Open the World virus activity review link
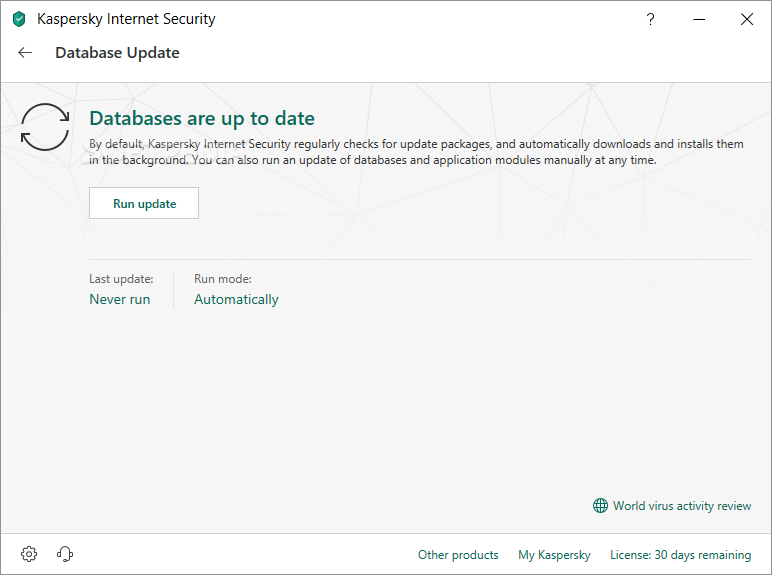772x575 pixels. point(682,506)
